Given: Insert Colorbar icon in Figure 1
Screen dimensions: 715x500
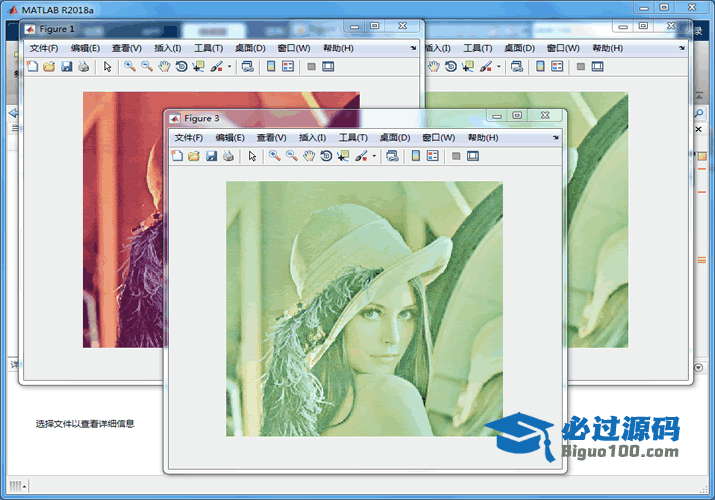Looking at the screenshot, I should pyautogui.click(x=271, y=67).
